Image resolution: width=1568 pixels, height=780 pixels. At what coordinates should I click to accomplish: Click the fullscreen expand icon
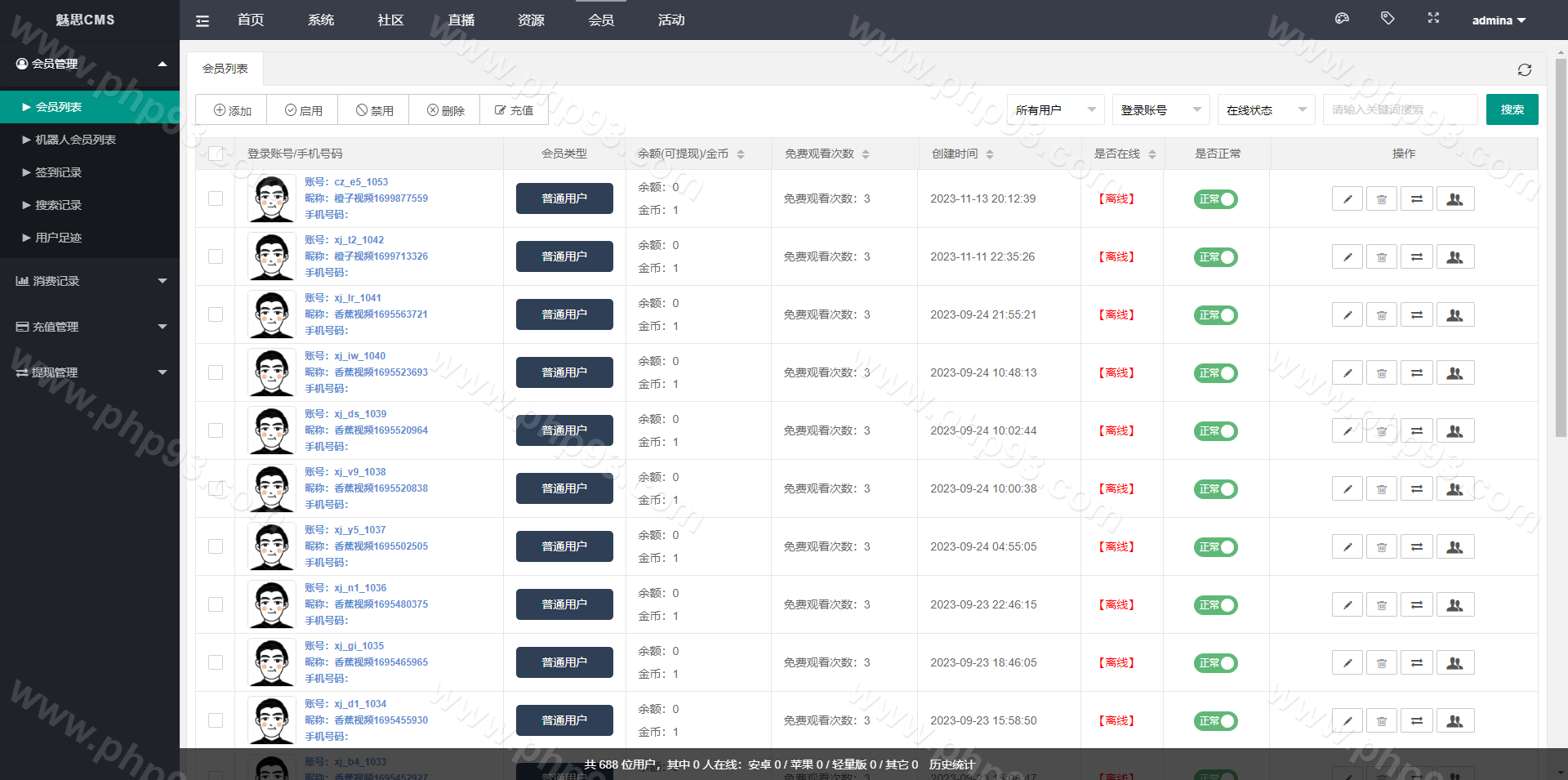point(1433,18)
